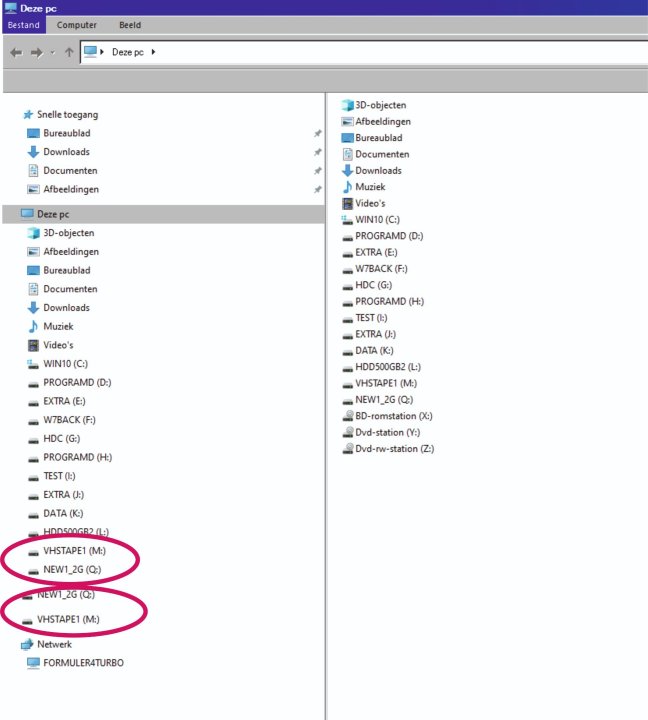
Task: Select PROGRAMD (D:) drive in sidebar
Action: pyautogui.click(x=77, y=382)
